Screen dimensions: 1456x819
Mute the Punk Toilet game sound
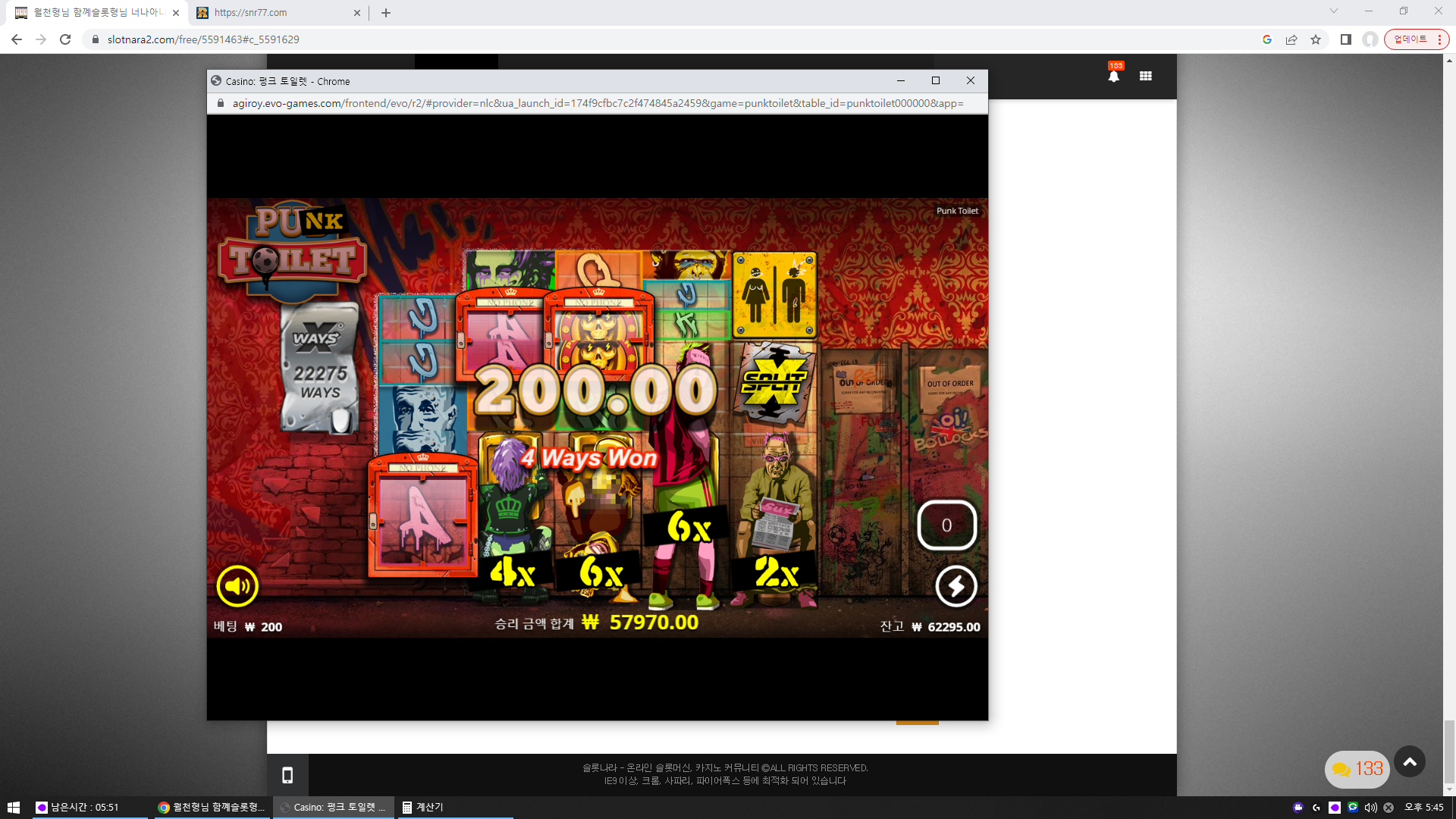[237, 586]
